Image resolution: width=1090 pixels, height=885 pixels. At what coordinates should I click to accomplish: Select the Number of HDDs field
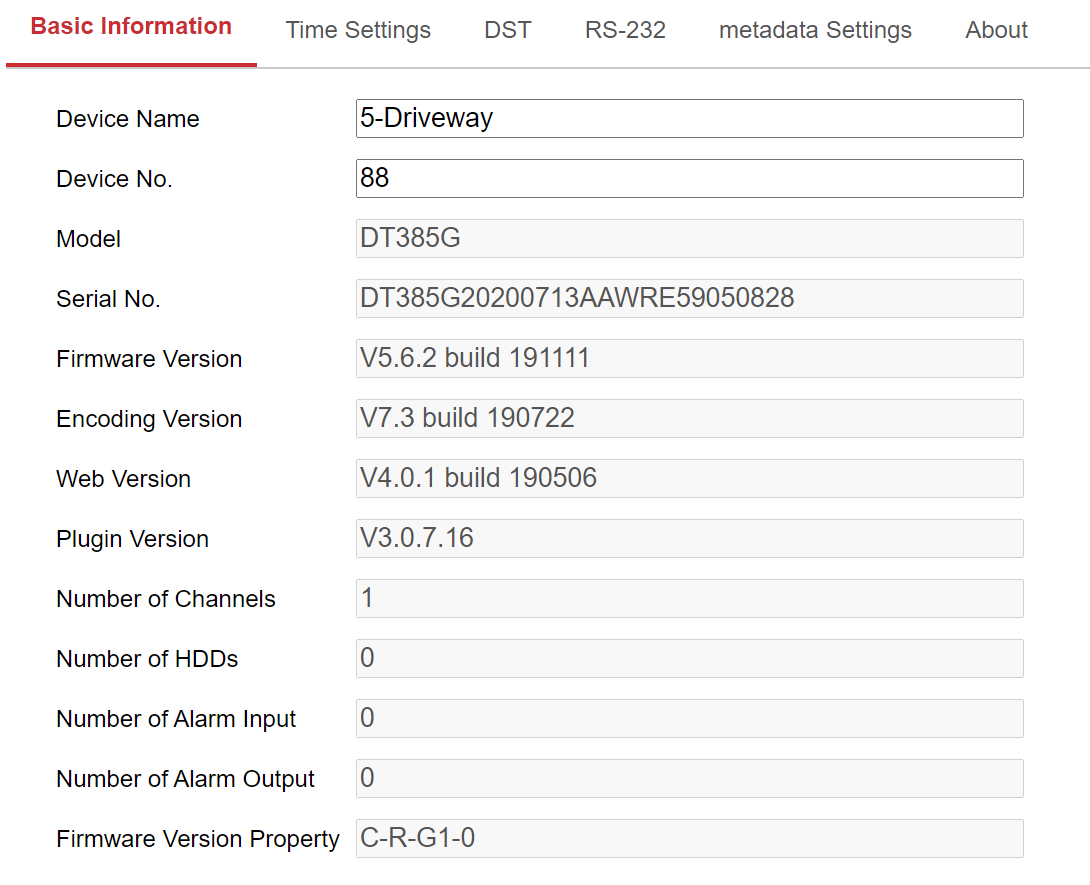point(689,658)
